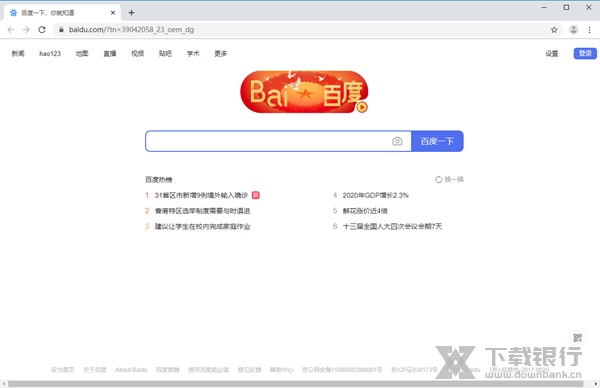Screen dimensions: 600x388
Task: Play the Baidu logo animation button
Action: tap(362, 107)
